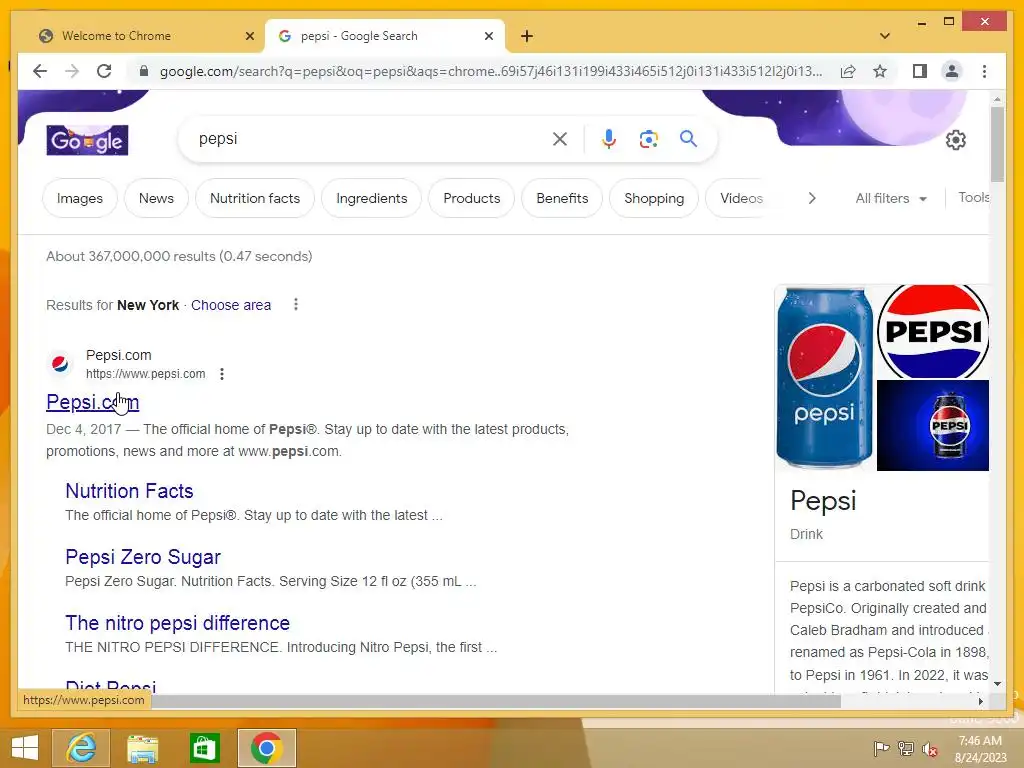
Task: Select the Products filter chip
Action: [472, 198]
